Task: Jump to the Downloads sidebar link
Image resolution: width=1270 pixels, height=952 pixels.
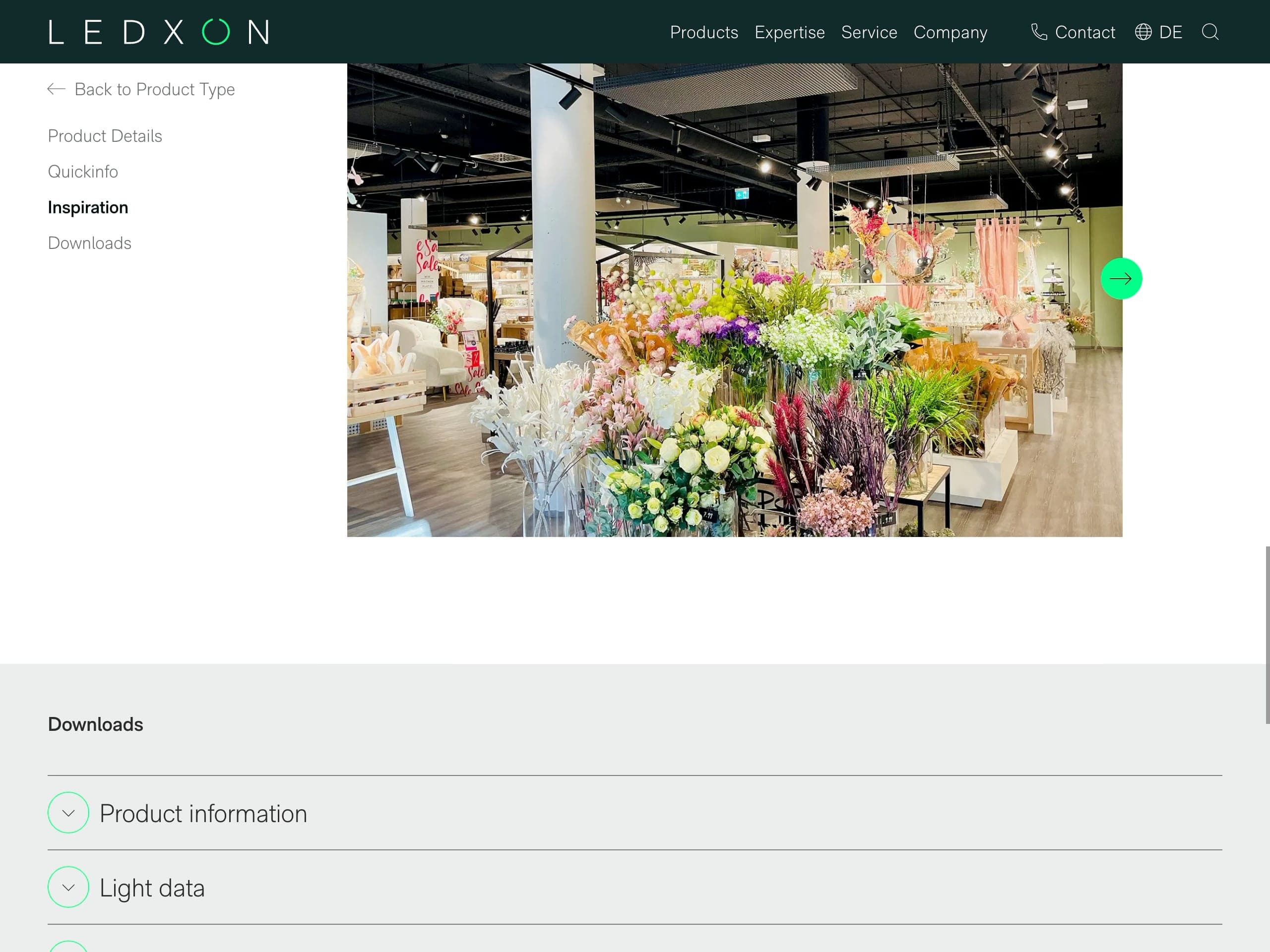Action: [90, 243]
